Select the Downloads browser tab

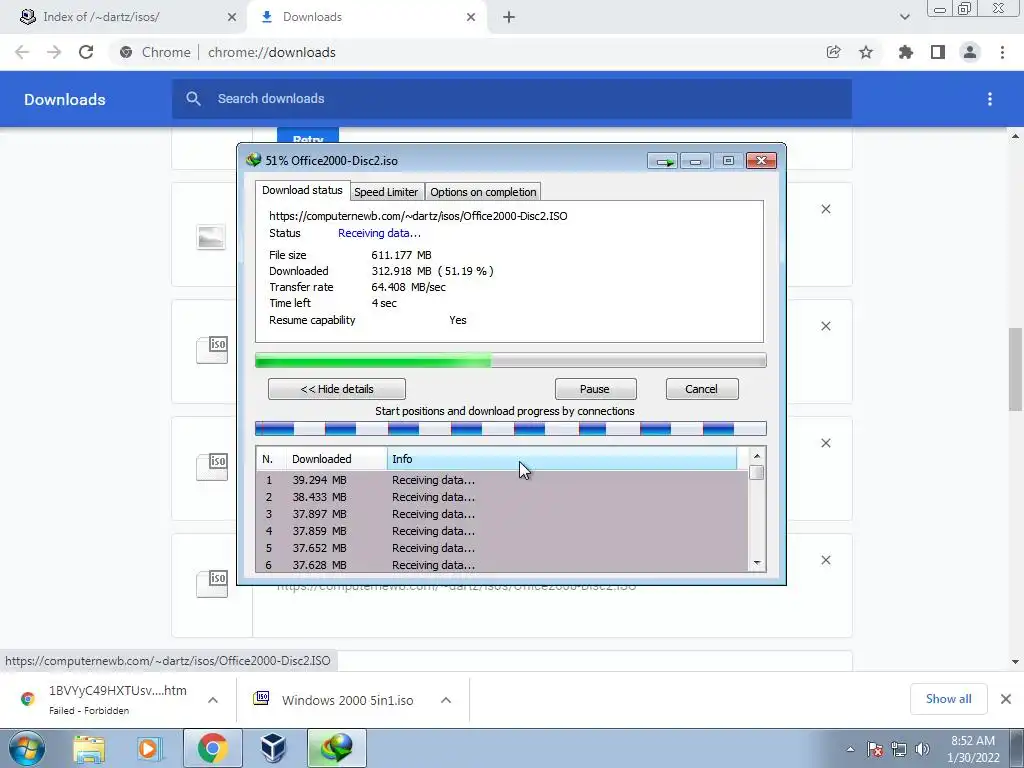(x=368, y=17)
